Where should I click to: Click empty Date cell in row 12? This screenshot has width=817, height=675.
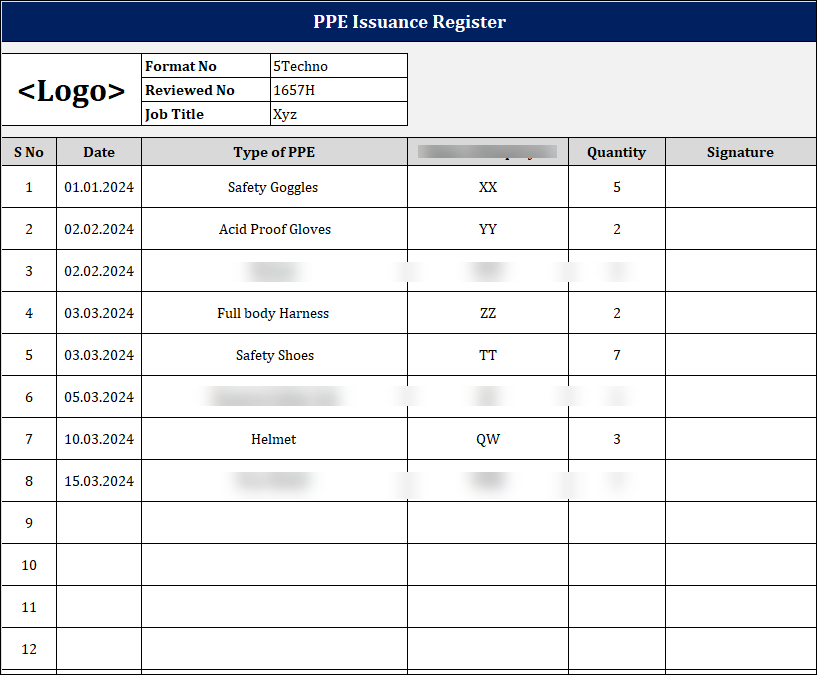pyautogui.click(x=99, y=648)
